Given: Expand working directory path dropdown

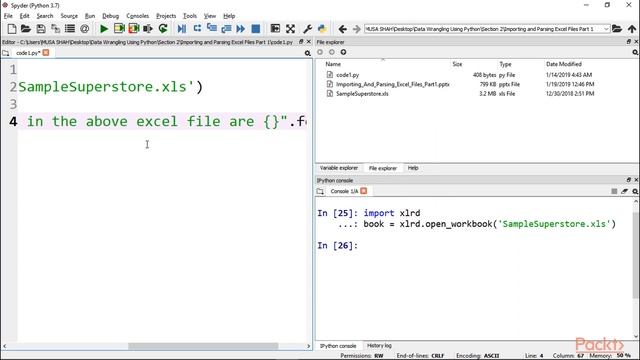Looking at the screenshot, I should [x=607, y=29].
